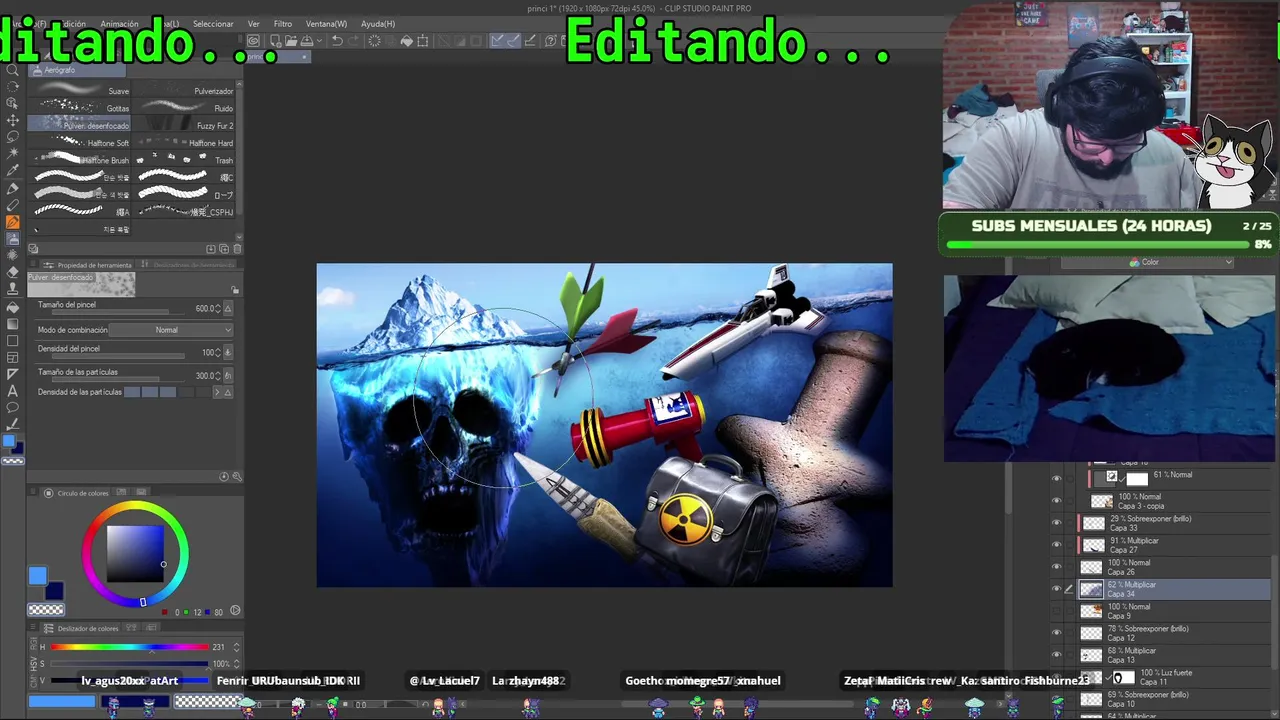Close the princi canvas tab
This screenshot has width=1280, height=720.
click(305, 56)
